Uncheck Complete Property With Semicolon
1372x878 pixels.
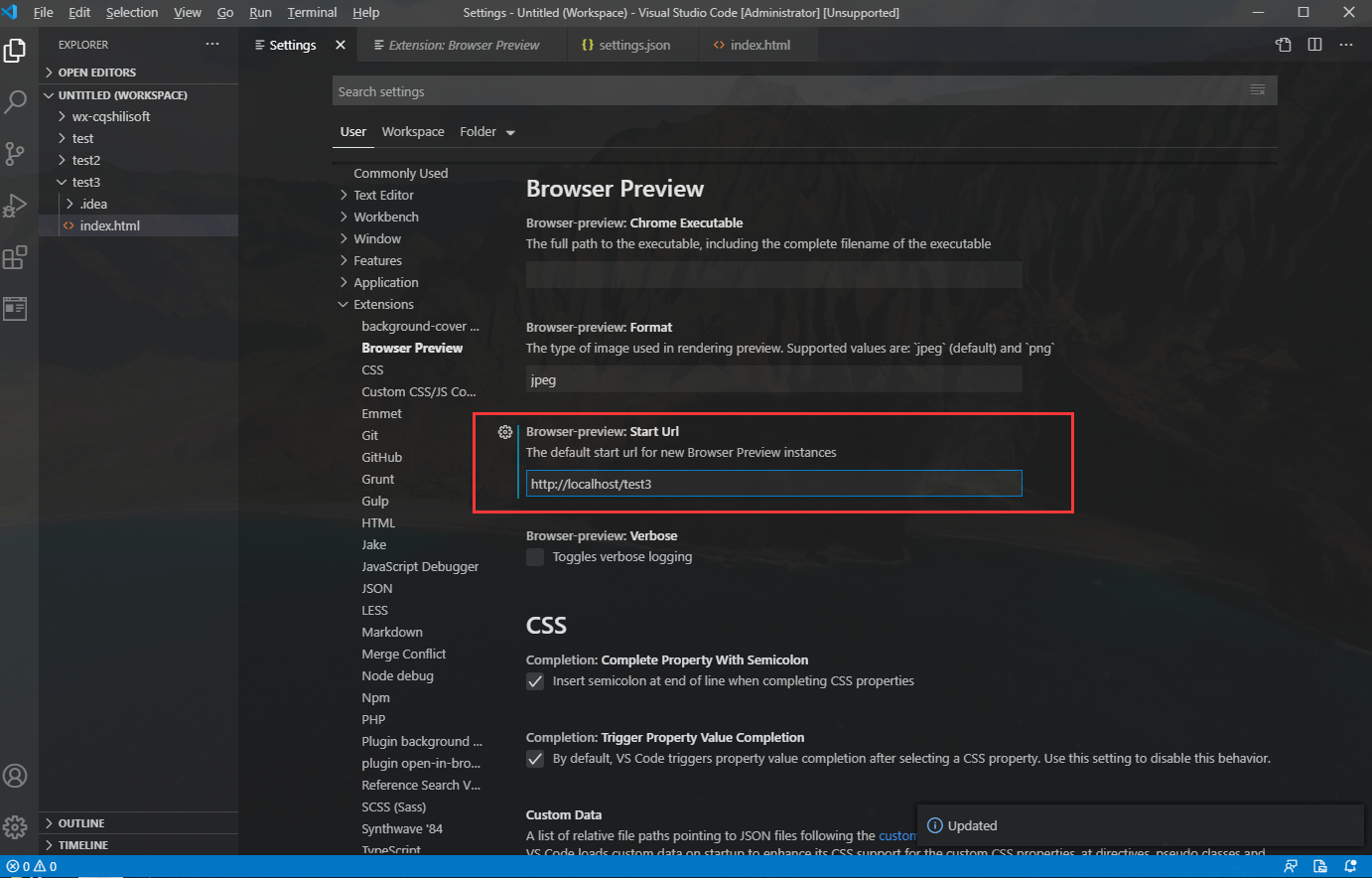click(x=535, y=681)
